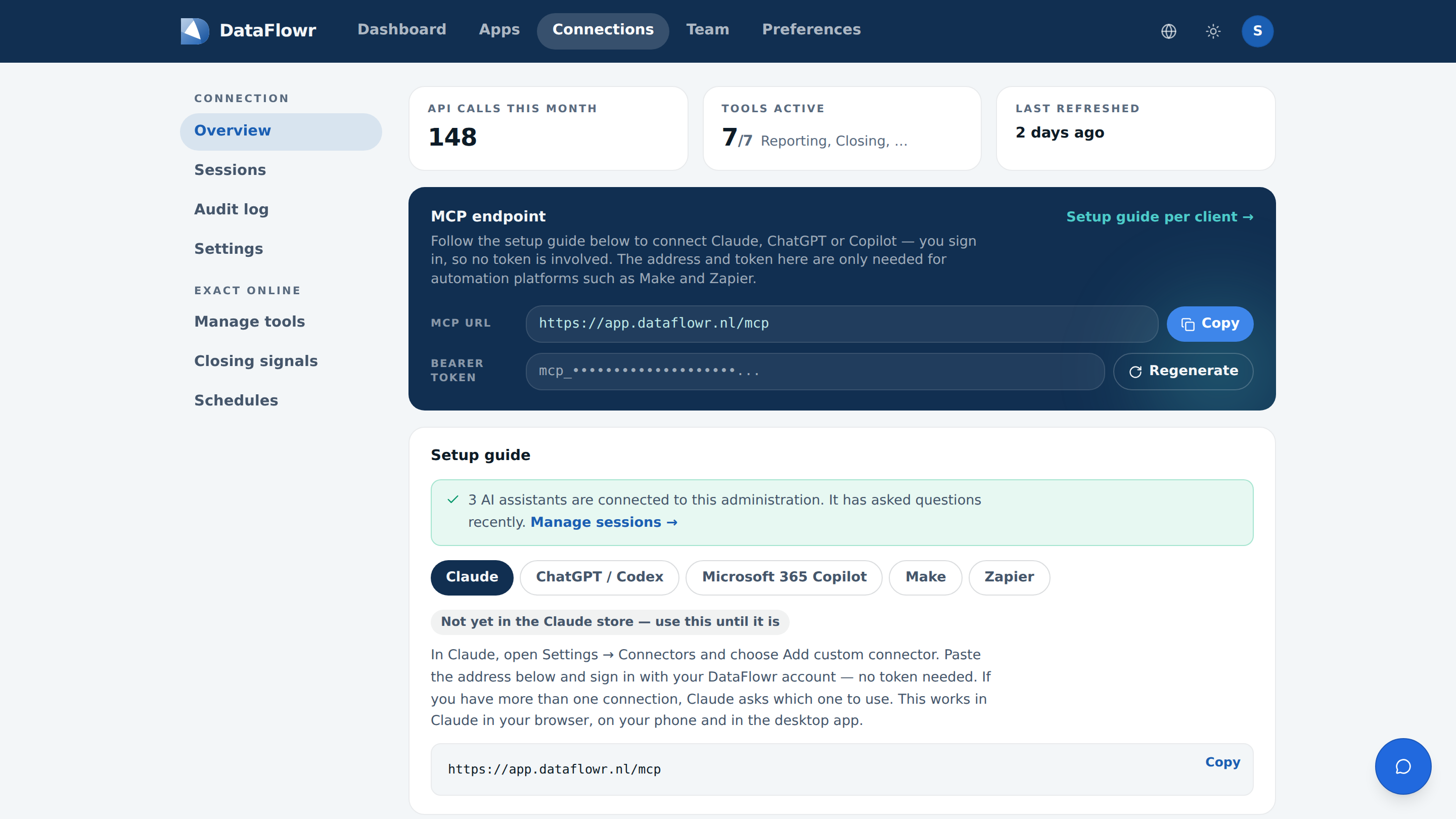This screenshot has width=1456, height=819.
Task: Open the language globe icon
Action: pos(1168,31)
